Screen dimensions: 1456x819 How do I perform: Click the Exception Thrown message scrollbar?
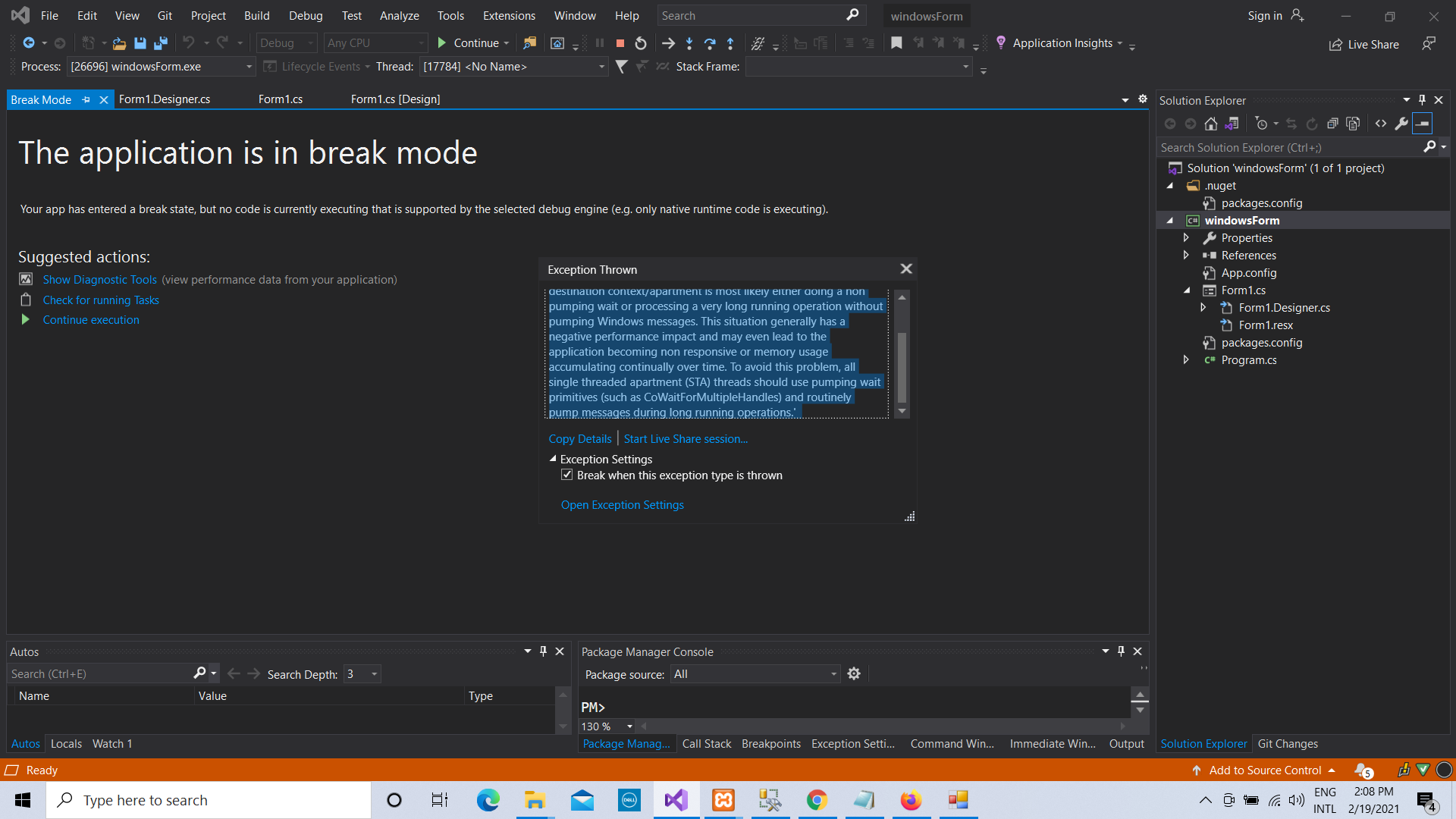pyautogui.click(x=902, y=353)
